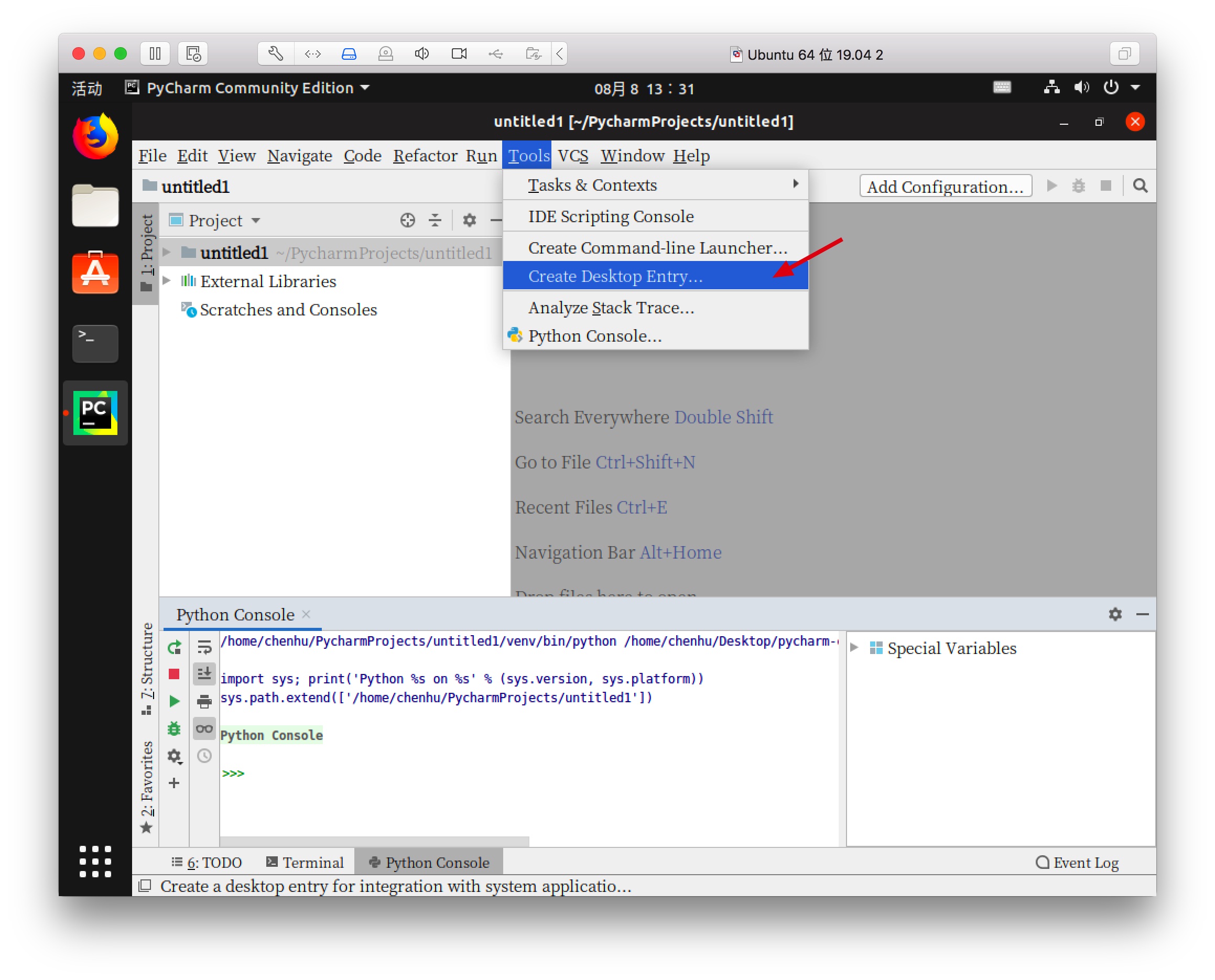Open the Terminal from the dock
The width and height of the screenshot is (1215, 980).
coord(95,343)
